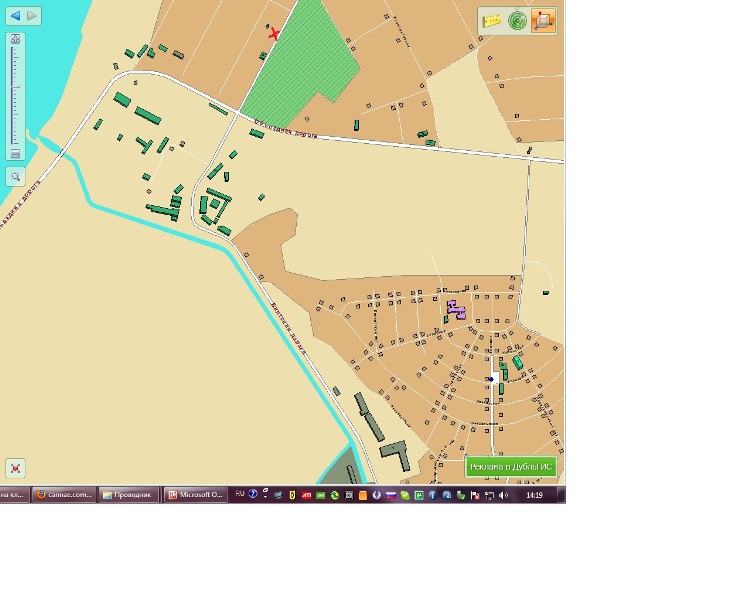Open the Проводник taskbar window
This screenshot has width=750, height=600.
click(129, 495)
